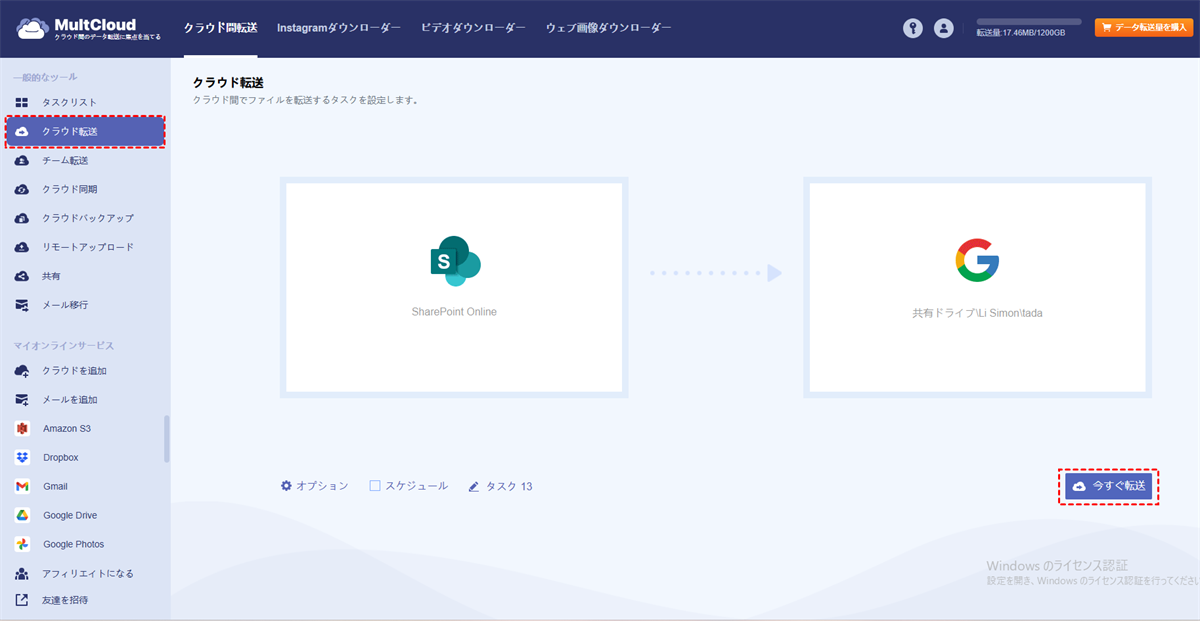
Task: Click the クラウドを追加 icon
Action: click(22, 371)
